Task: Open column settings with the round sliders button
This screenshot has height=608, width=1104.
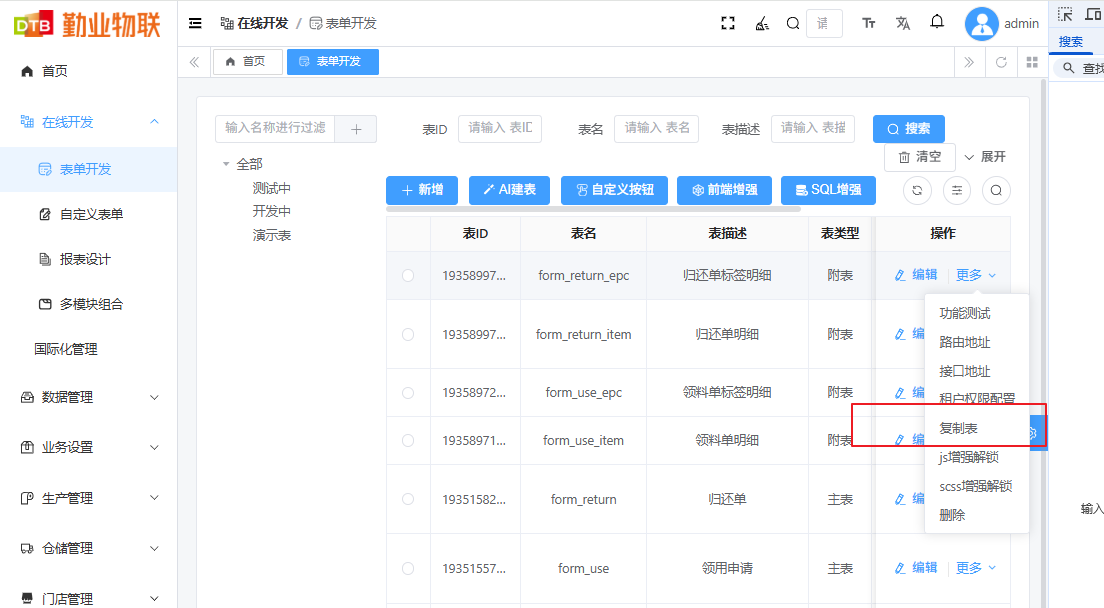Action: [x=957, y=190]
